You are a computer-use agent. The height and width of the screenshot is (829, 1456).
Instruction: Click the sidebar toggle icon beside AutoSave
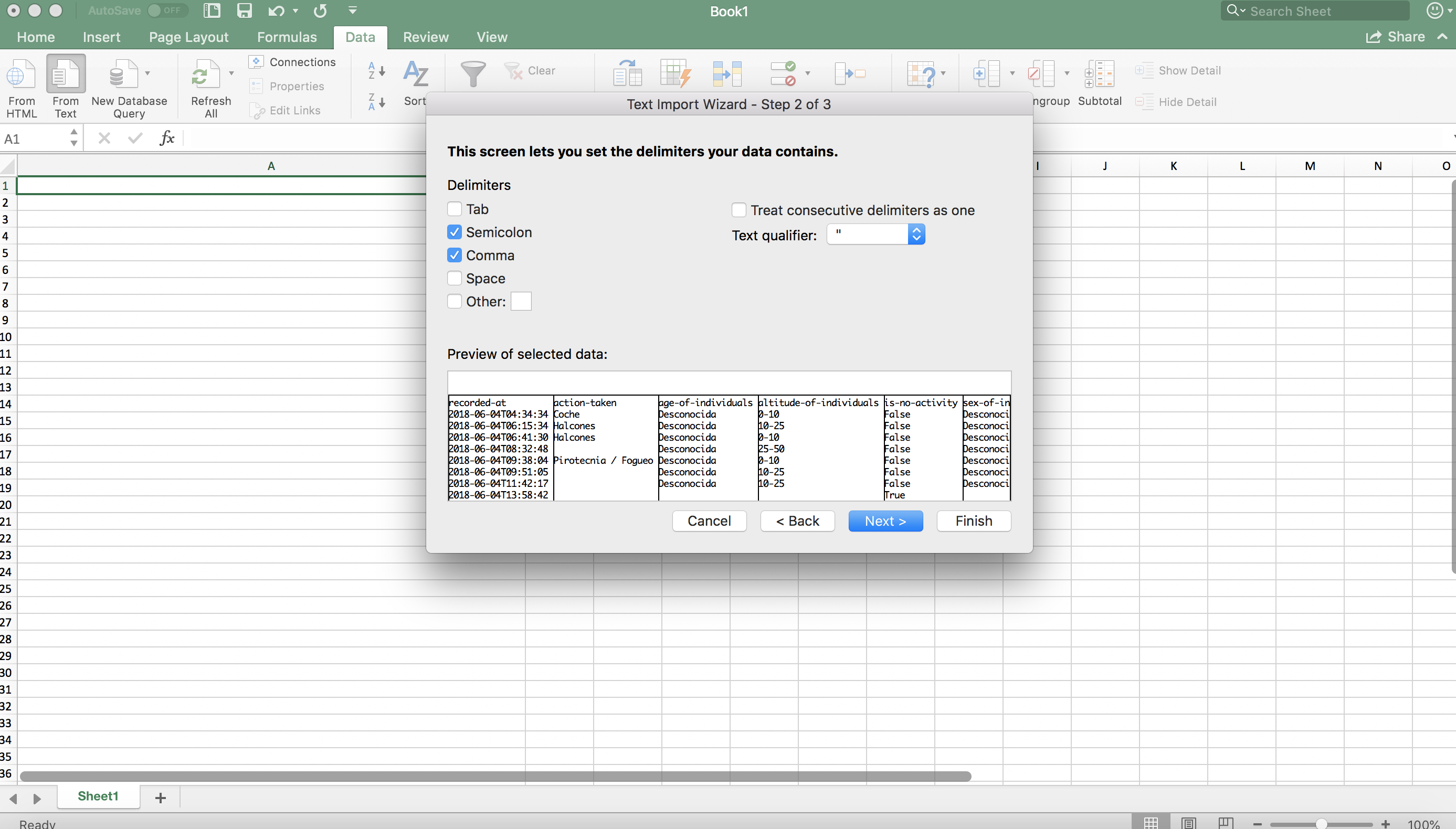click(x=211, y=11)
